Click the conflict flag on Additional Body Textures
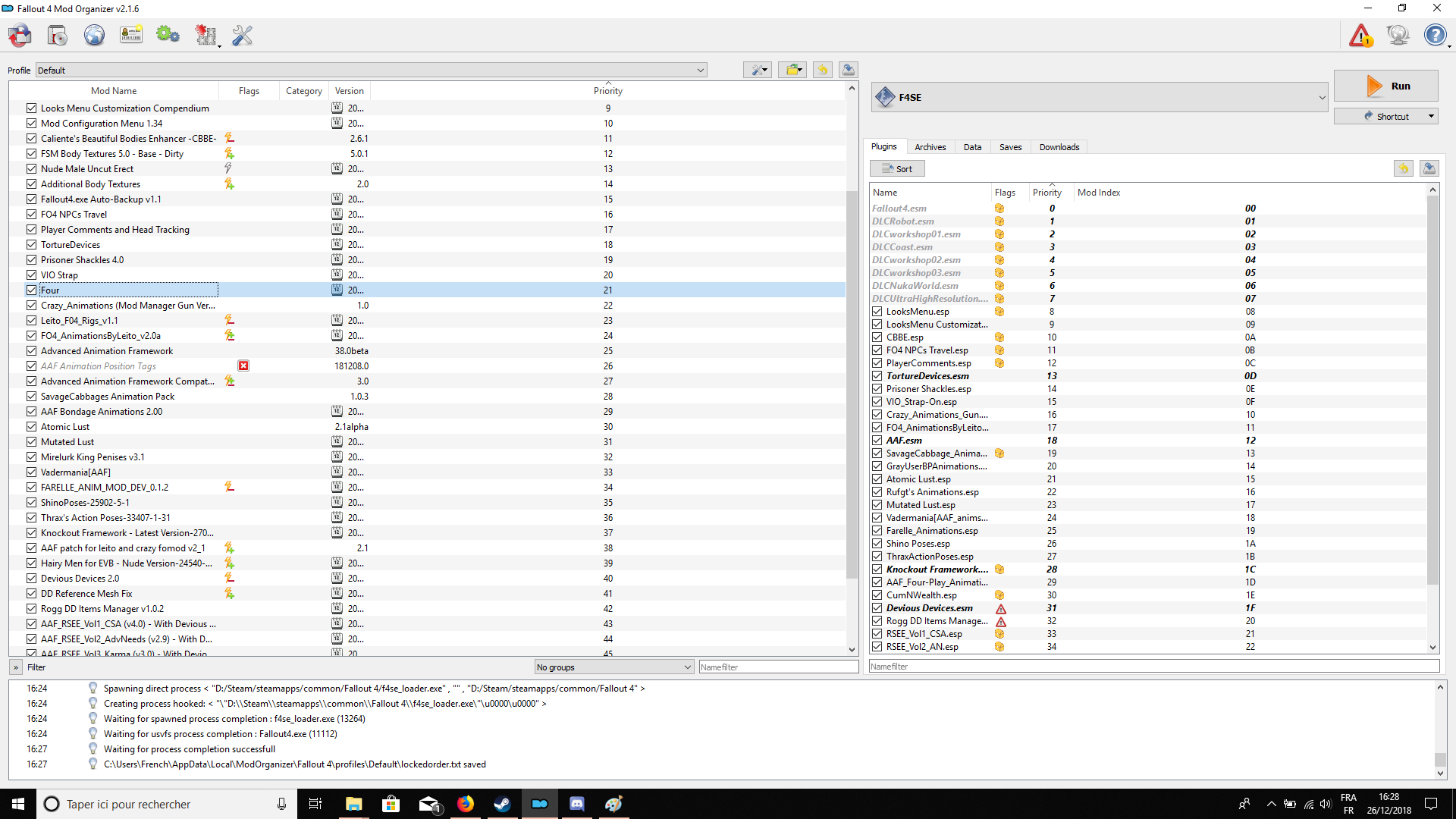1456x819 pixels. 229,184
